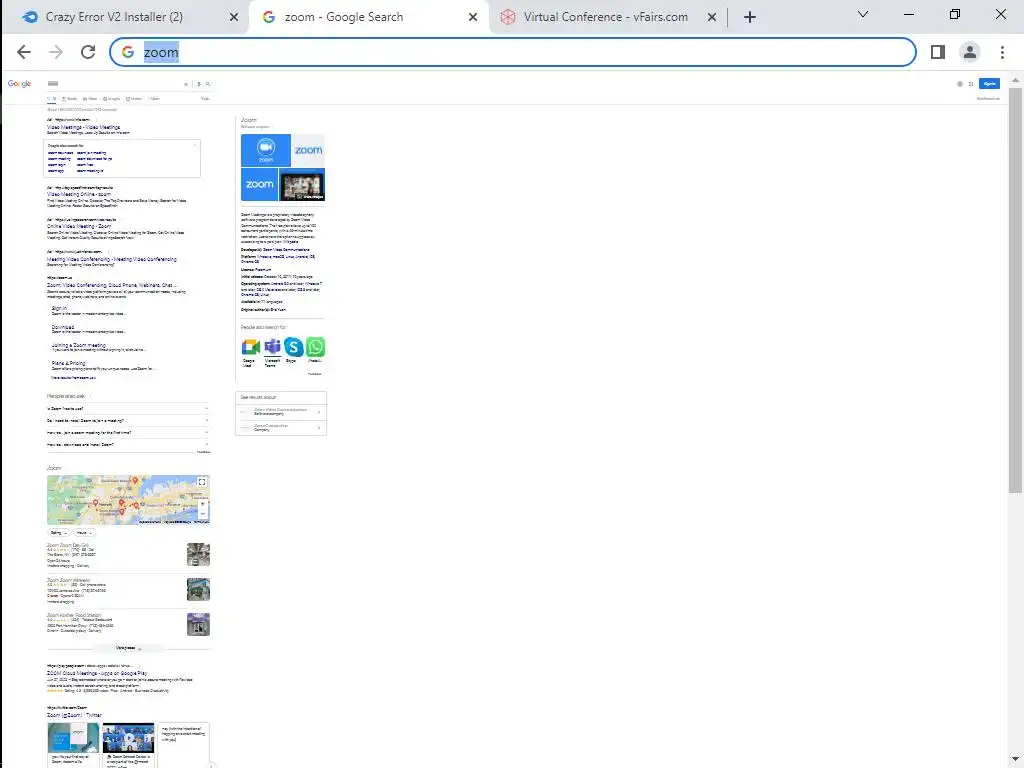Image resolution: width=1024 pixels, height=768 pixels.
Task: Open Video Meeting Online - zoom link
Action: coord(79,194)
